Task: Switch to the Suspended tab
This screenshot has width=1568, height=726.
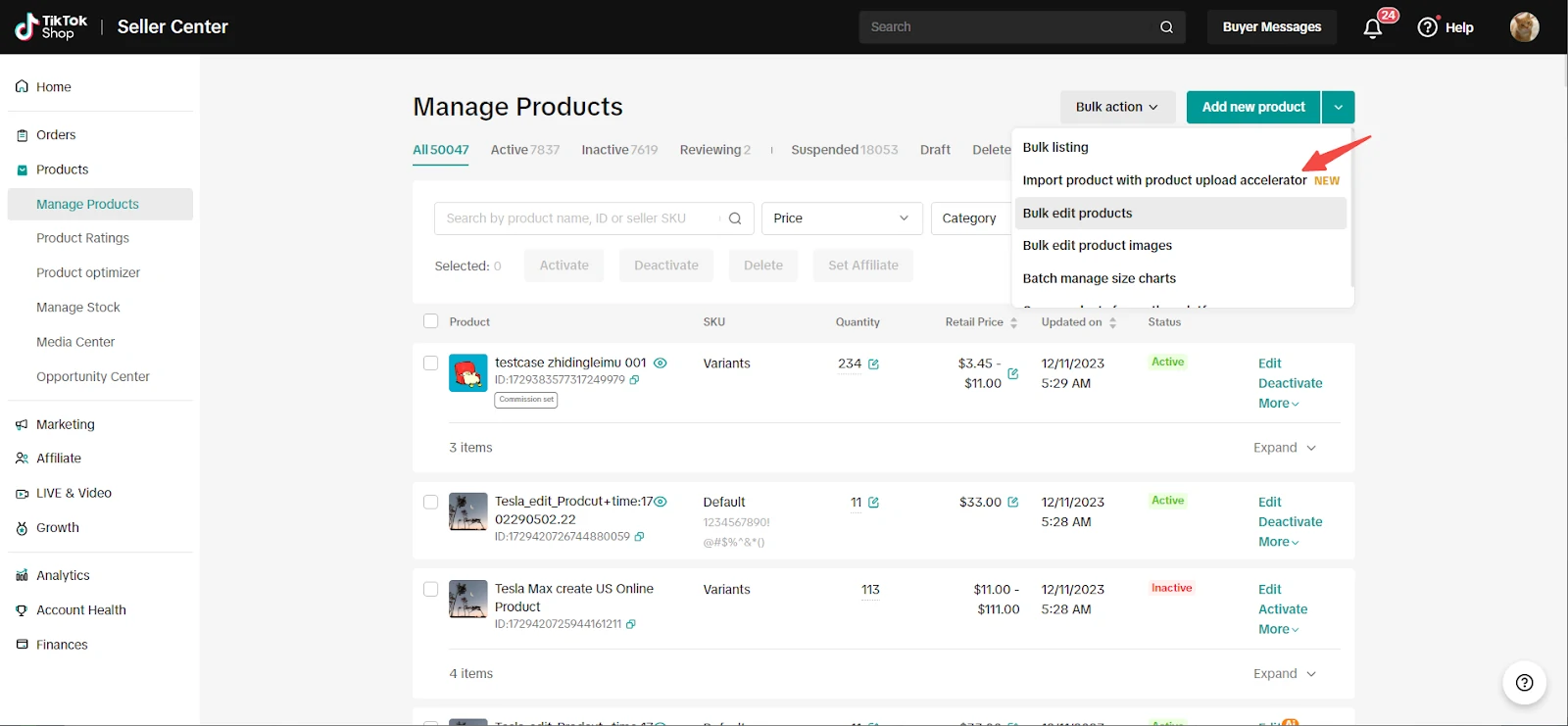Action: [x=844, y=150]
